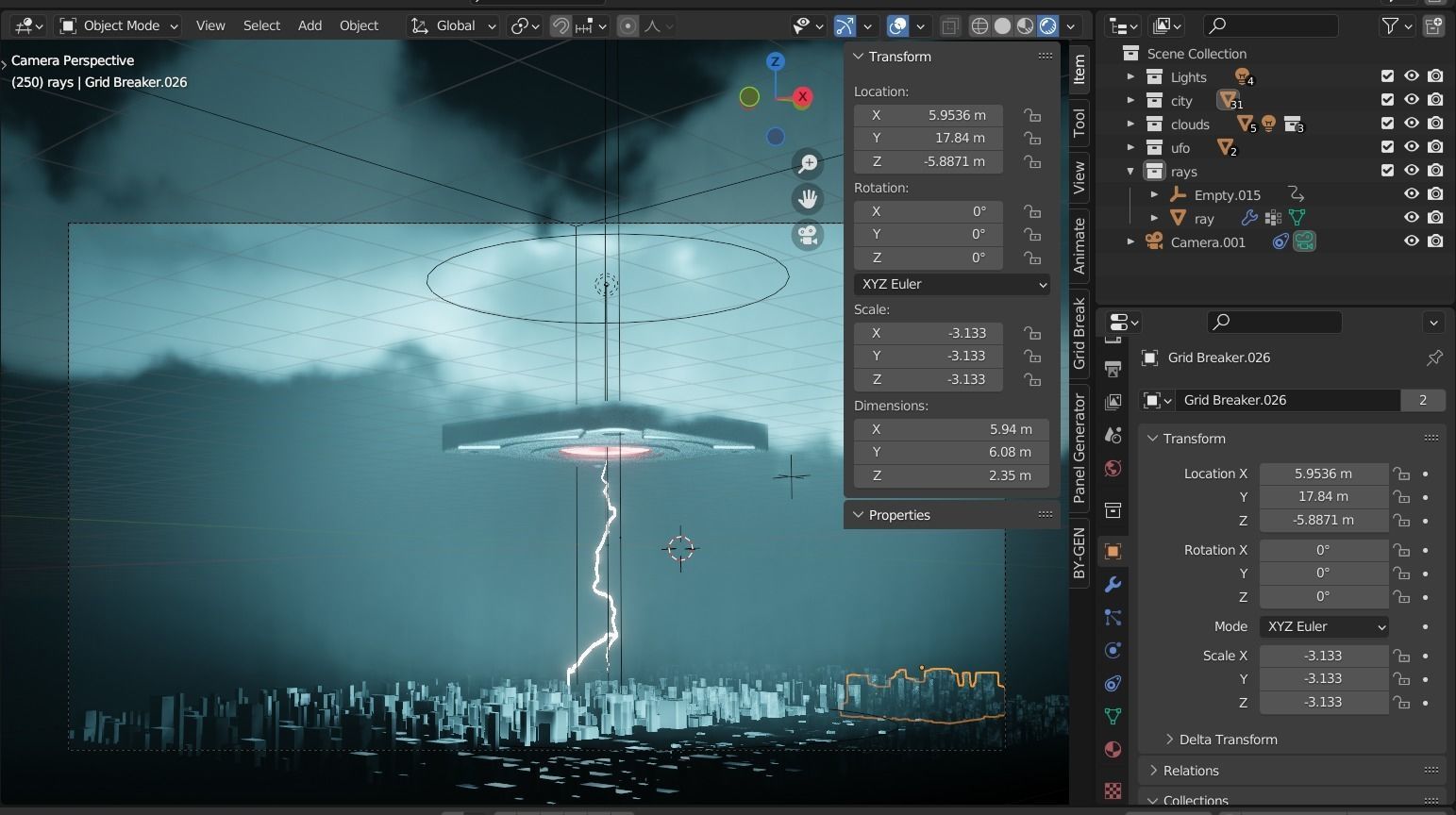Open the Add menu
Image resolution: width=1456 pixels, height=815 pixels.
tap(310, 25)
